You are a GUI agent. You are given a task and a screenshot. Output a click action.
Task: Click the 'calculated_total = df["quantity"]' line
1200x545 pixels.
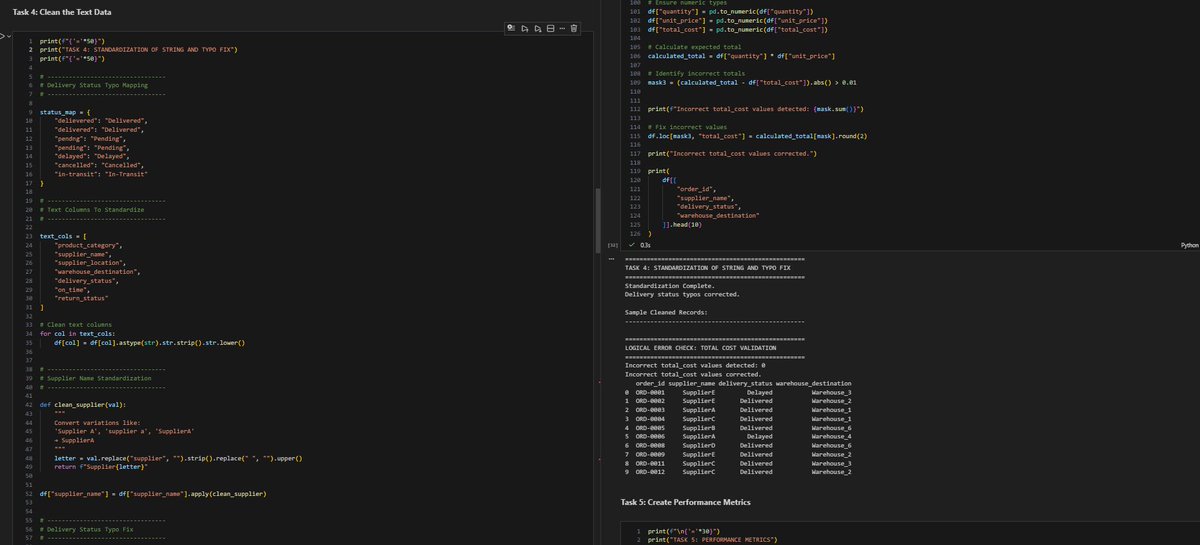tap(741, 56)
